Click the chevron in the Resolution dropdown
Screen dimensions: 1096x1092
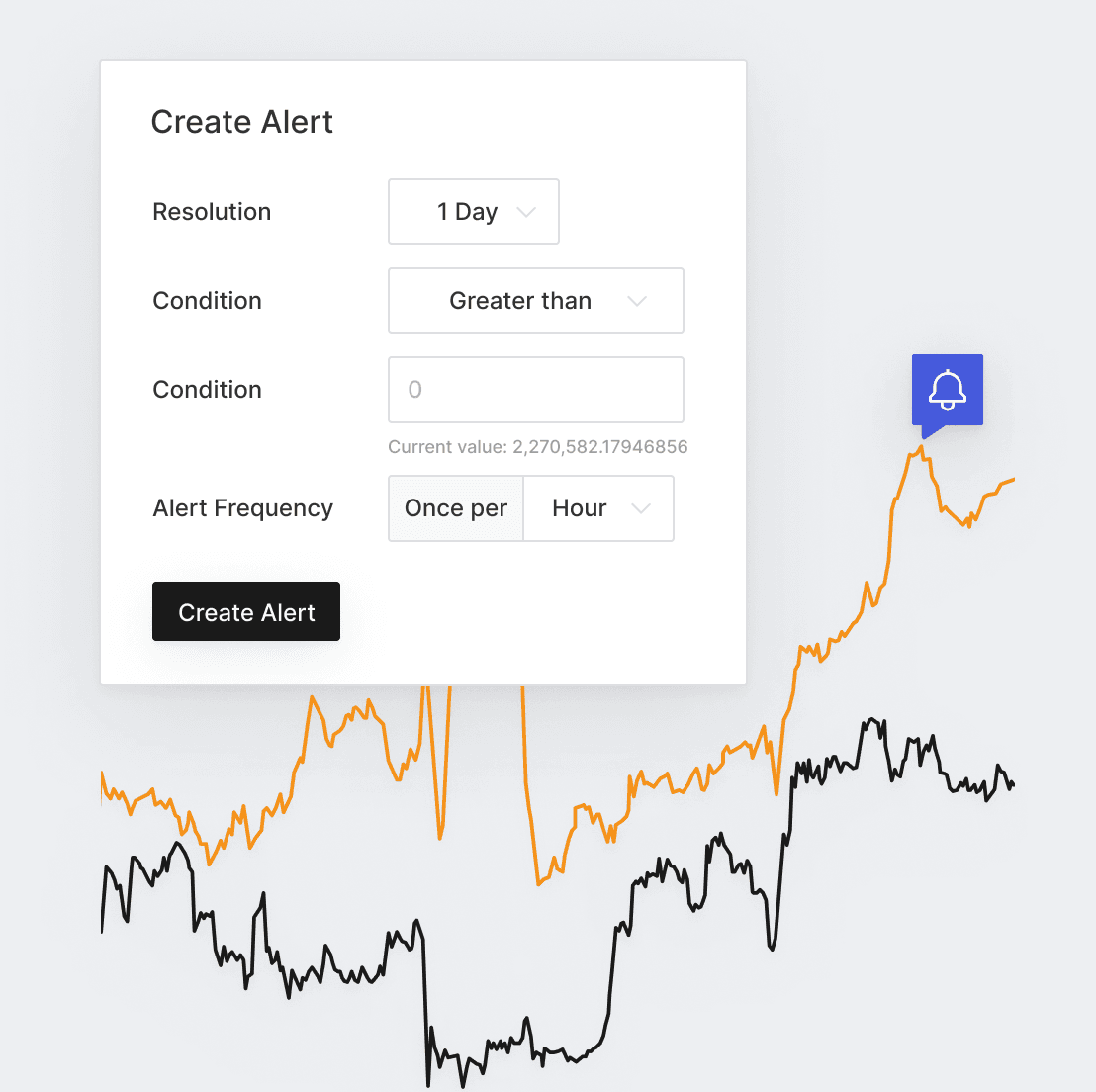(x=526, y=212)
